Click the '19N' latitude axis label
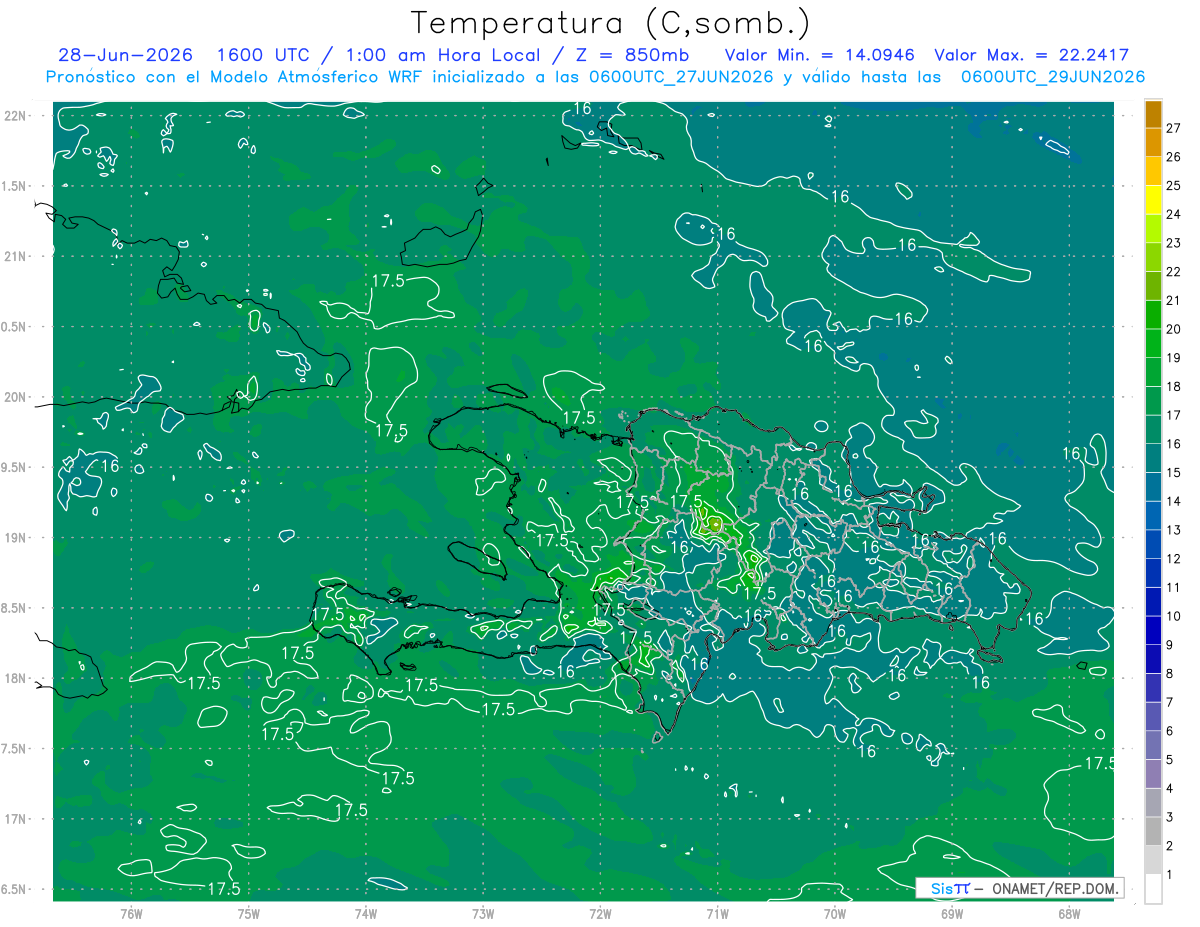1200x927 pixels. coord(16,538)
